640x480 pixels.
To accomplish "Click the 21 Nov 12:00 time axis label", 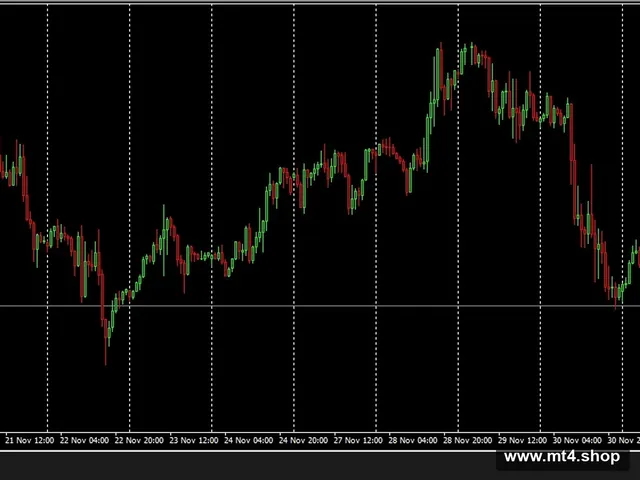I will [29, 440].
